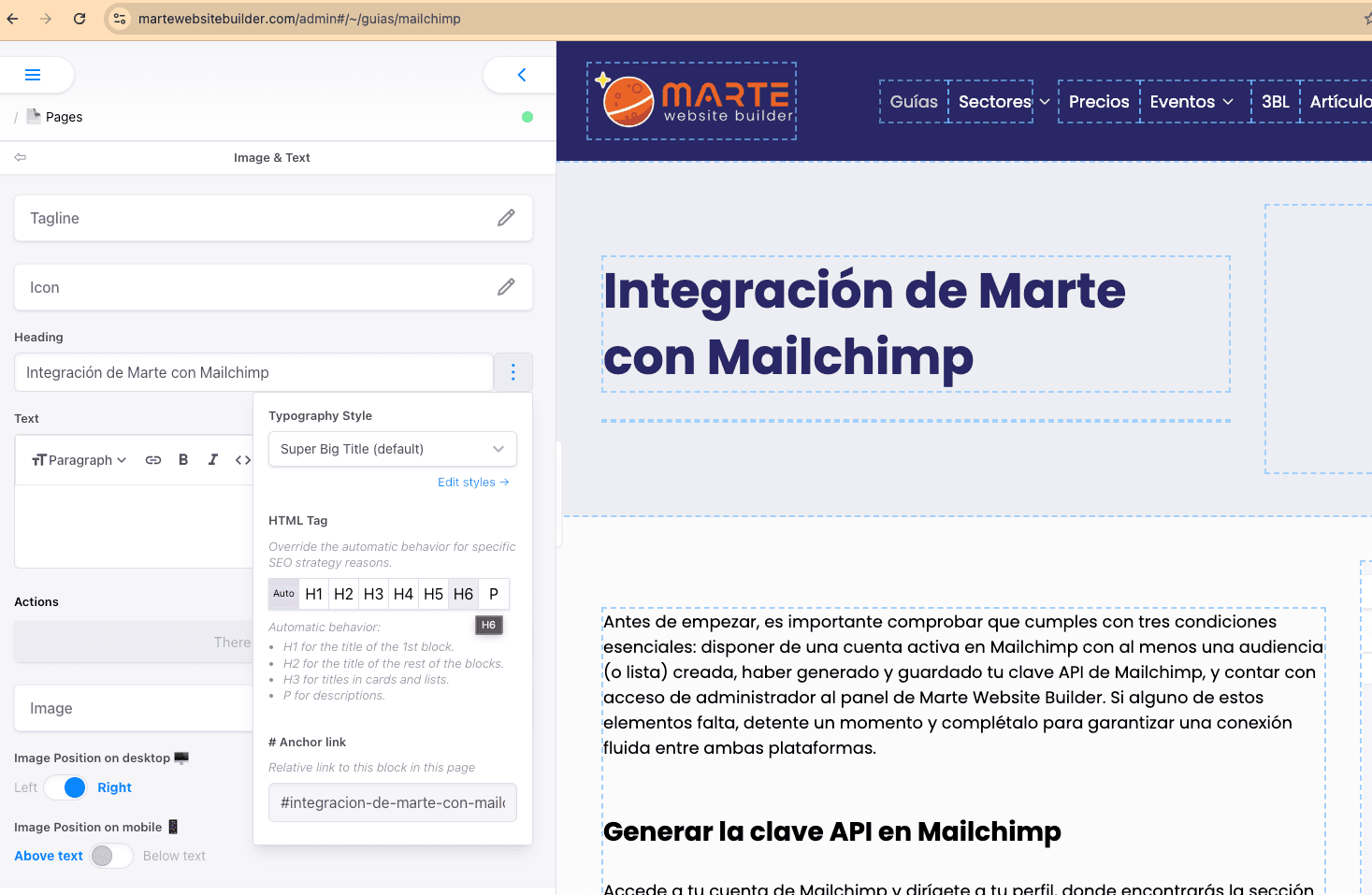This screenshot has height=895, width=1372.
Task: Collapse the editor panel with chevron arrow
Action: [x=521, y=75]
